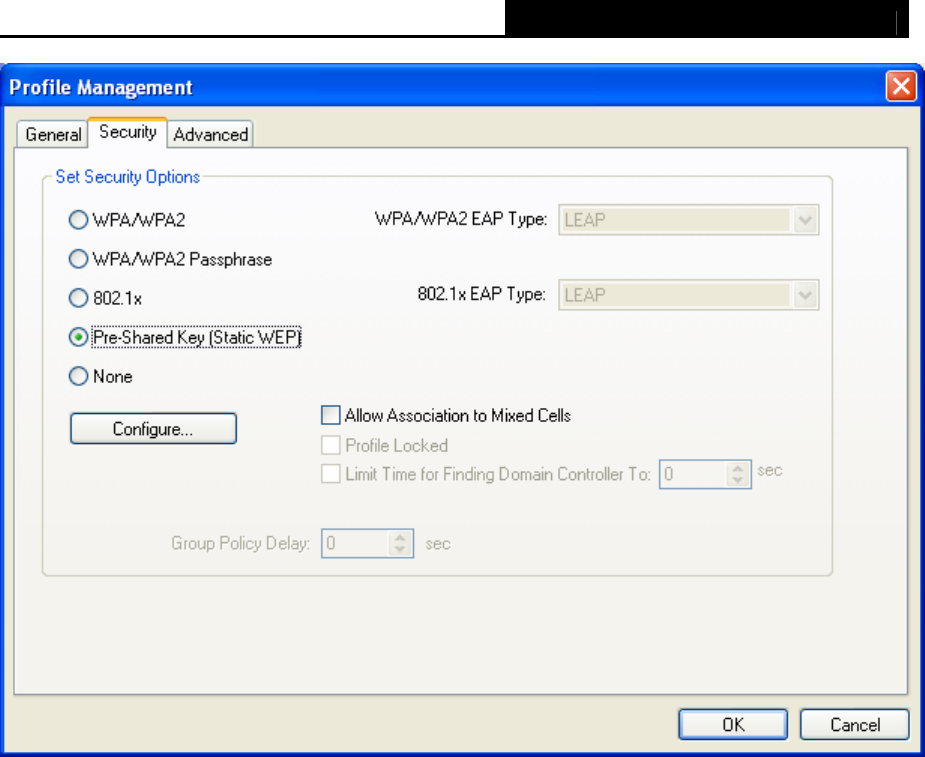Click the '802.1x EAP Type:' label
The height and width of the screenshot is (757, 925).
tap(481, 294)
